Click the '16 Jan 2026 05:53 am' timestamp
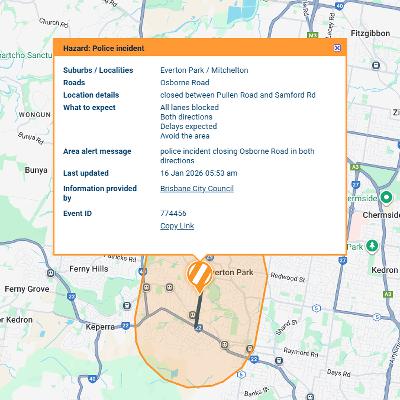 click(x=199, y=173)
